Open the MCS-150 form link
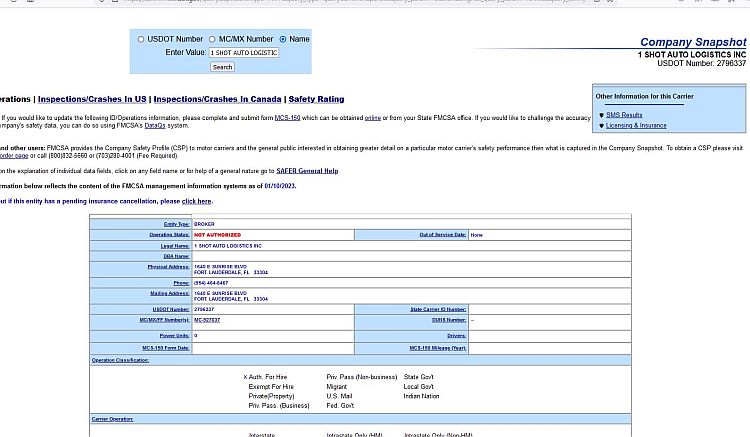 coord(287,118)
